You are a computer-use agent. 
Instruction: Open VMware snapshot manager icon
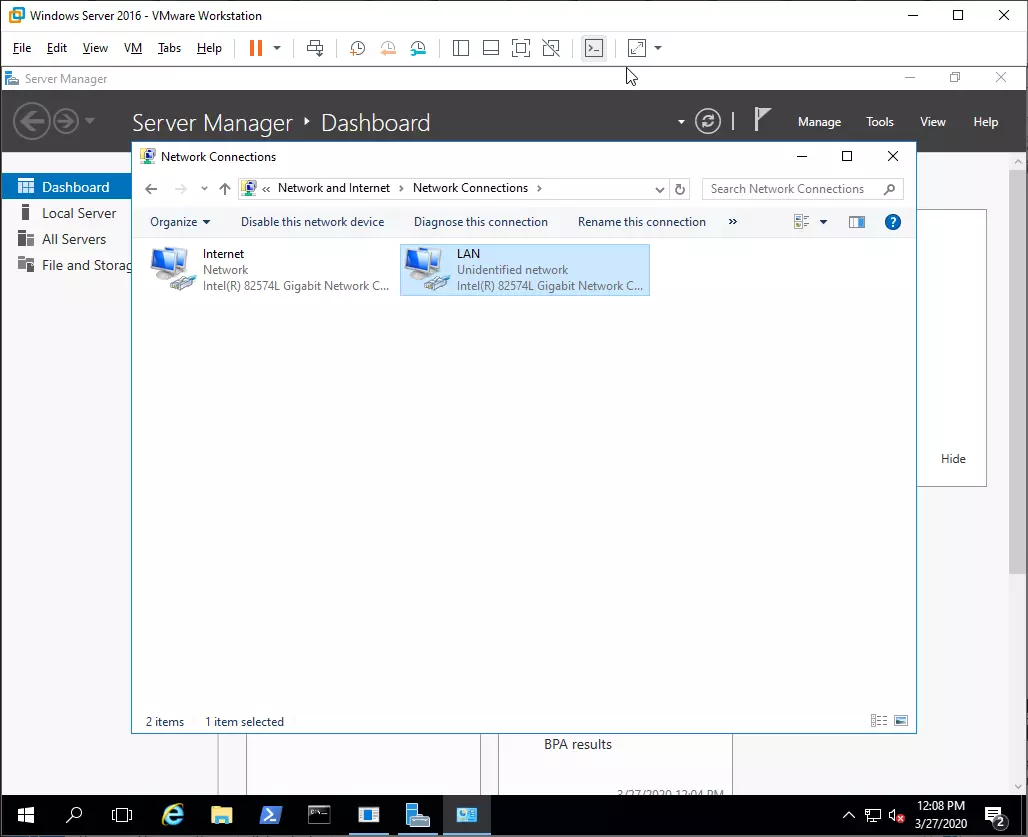(x=418, y=48)
